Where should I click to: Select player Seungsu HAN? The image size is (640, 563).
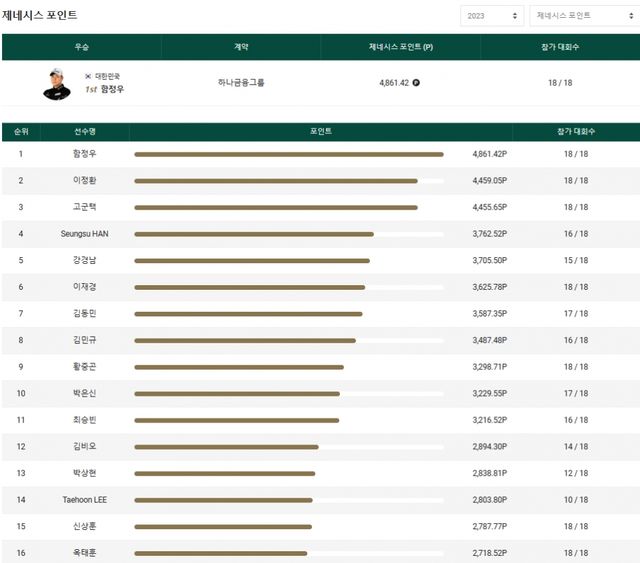pyautogui.click(x=85, y=234)
